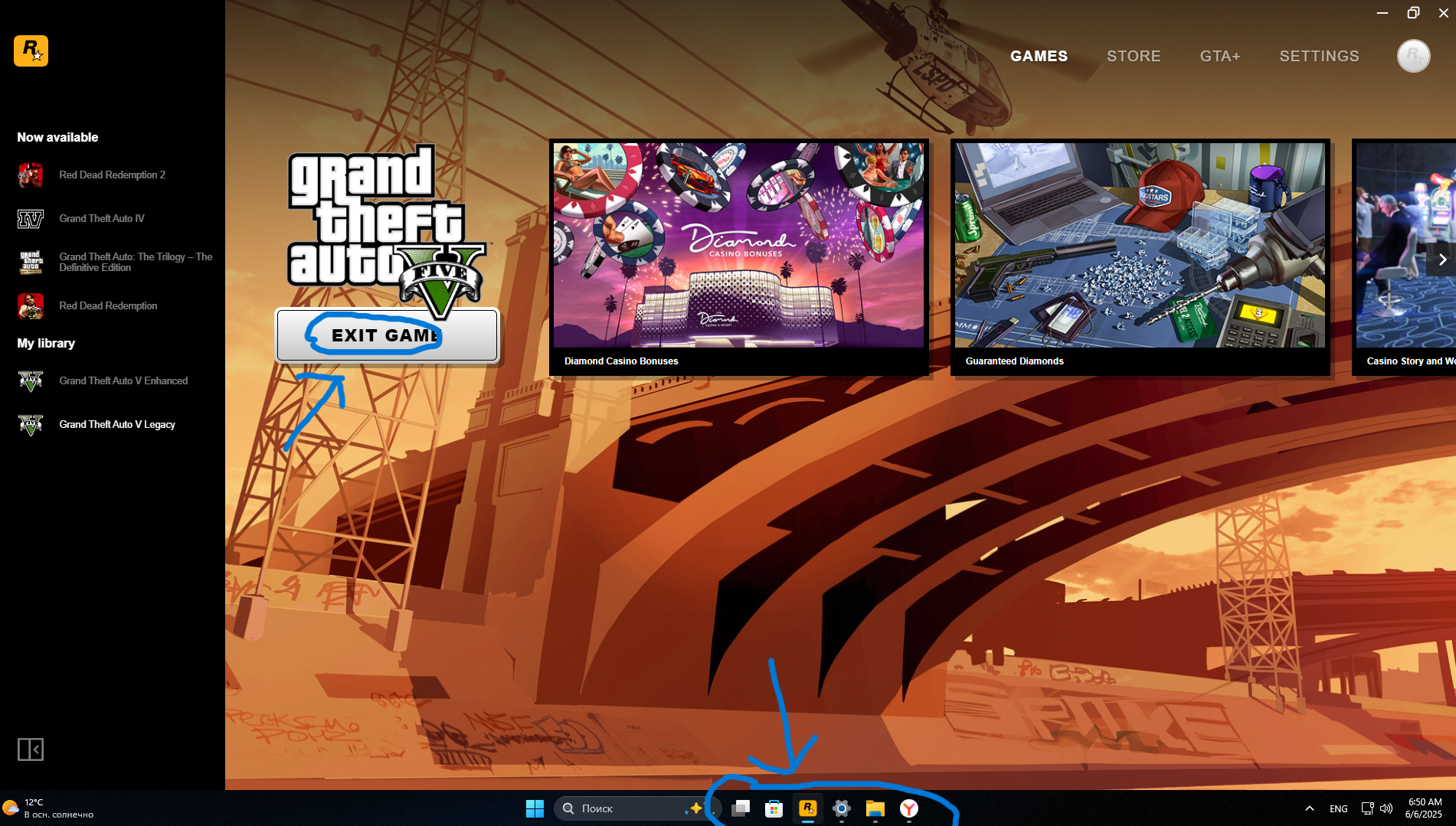This screenshot has height=826, width=1456.
Task: Open the STORE tab
Action: [x=1134, y=56]
